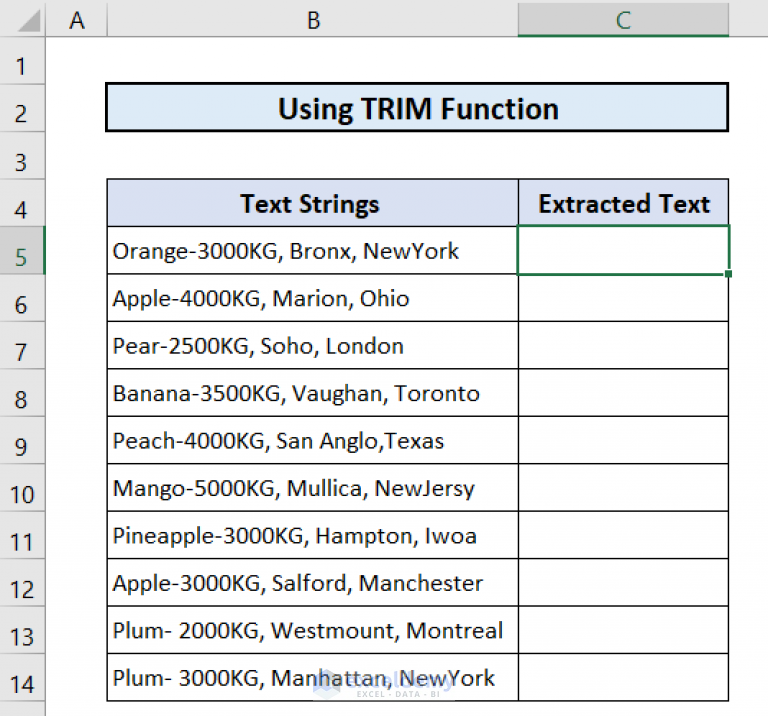The height and width of the screenshot is (716, 768).
Task: Select cell 'Peach-4000KG, San Anglo,Texas'
Action: pos(312,441)
